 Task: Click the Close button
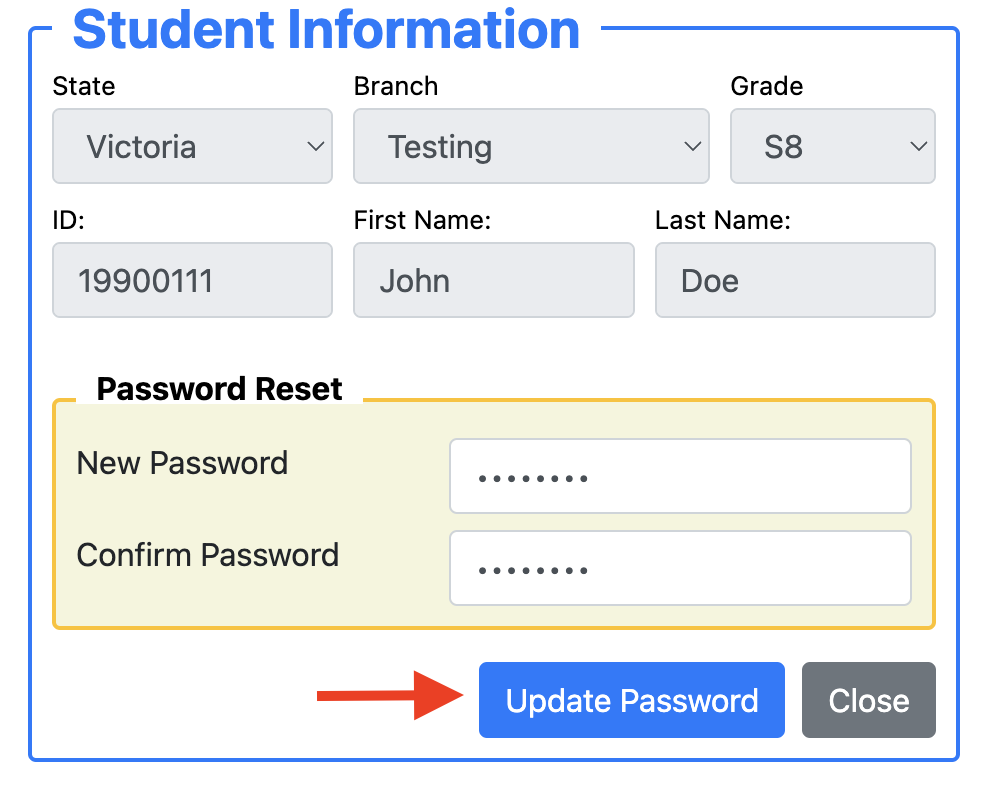click(868, 700)
